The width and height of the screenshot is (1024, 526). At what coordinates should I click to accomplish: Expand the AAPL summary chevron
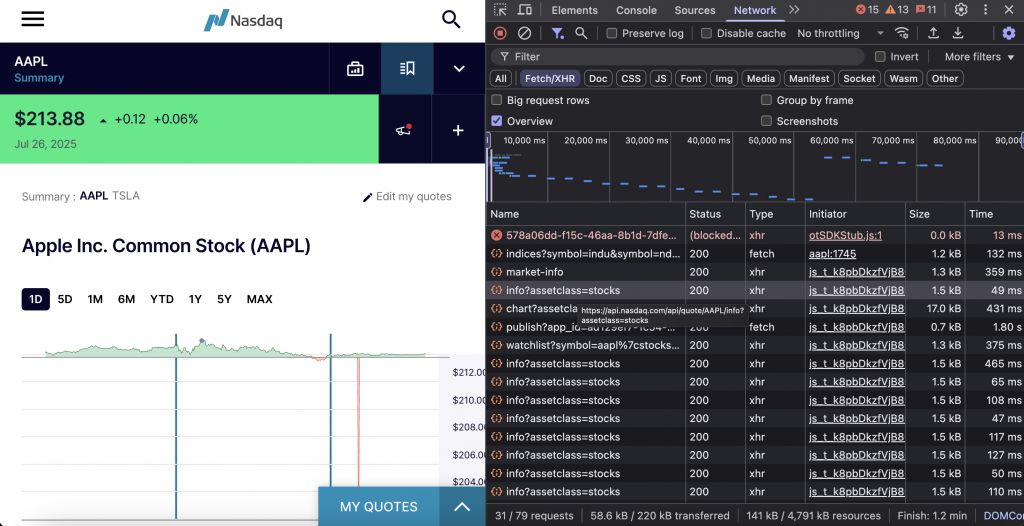click(x=459, y=69)
